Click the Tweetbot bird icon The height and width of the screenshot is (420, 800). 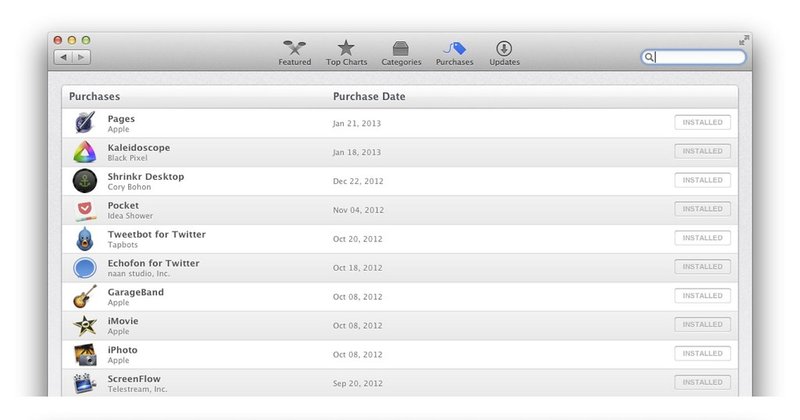[x=85, y=239]
